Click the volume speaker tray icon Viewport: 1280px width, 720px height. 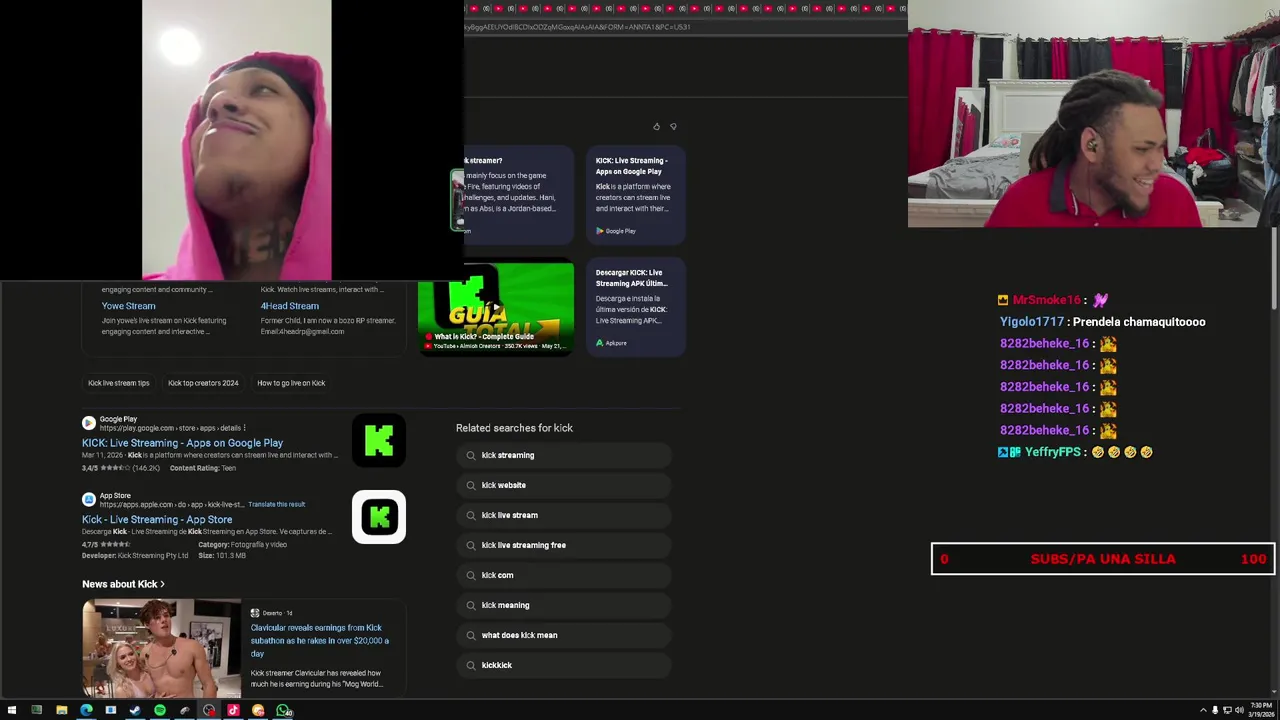(1239, 710)
